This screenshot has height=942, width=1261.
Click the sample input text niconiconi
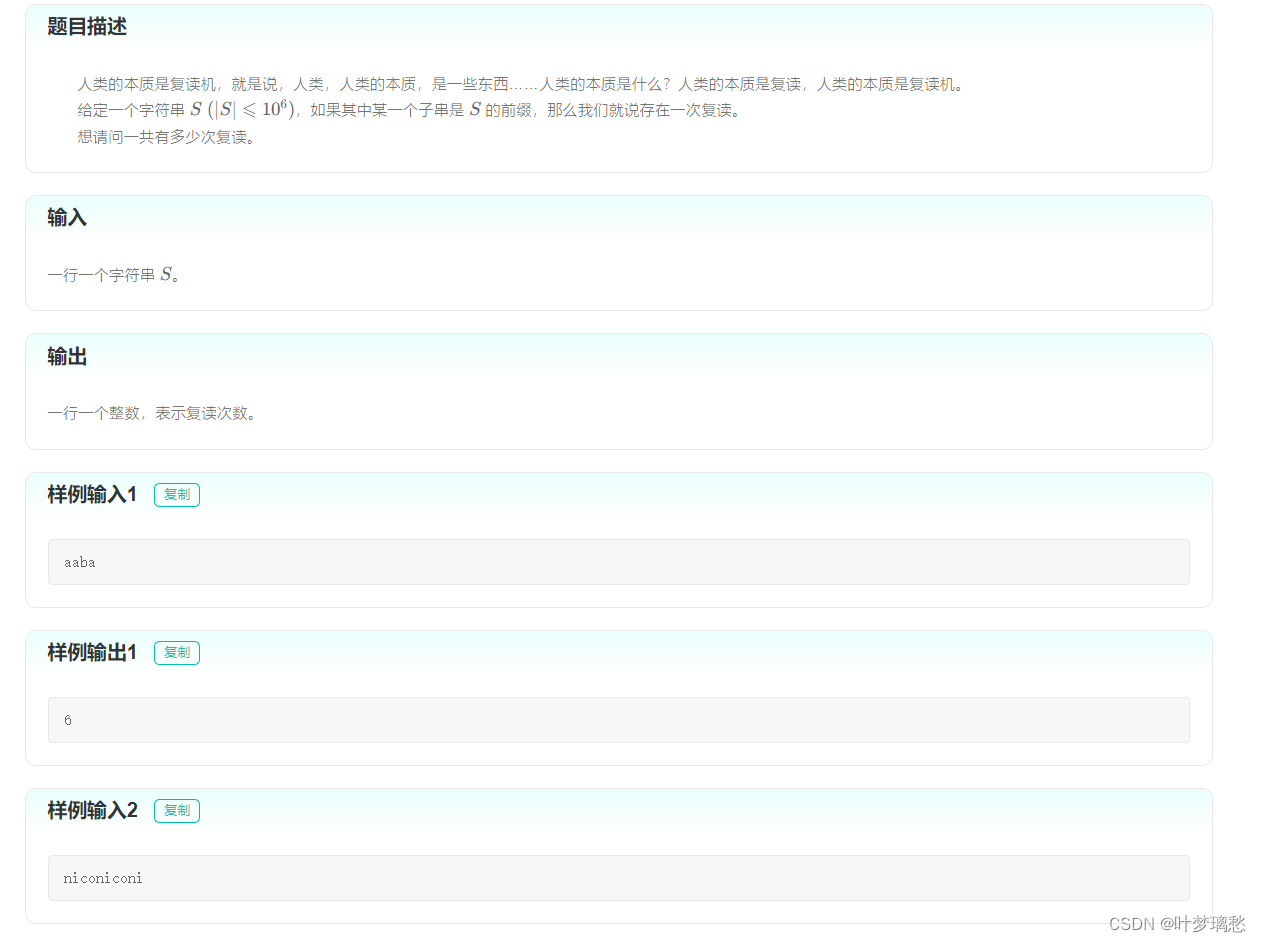click(x=103, y=878)
